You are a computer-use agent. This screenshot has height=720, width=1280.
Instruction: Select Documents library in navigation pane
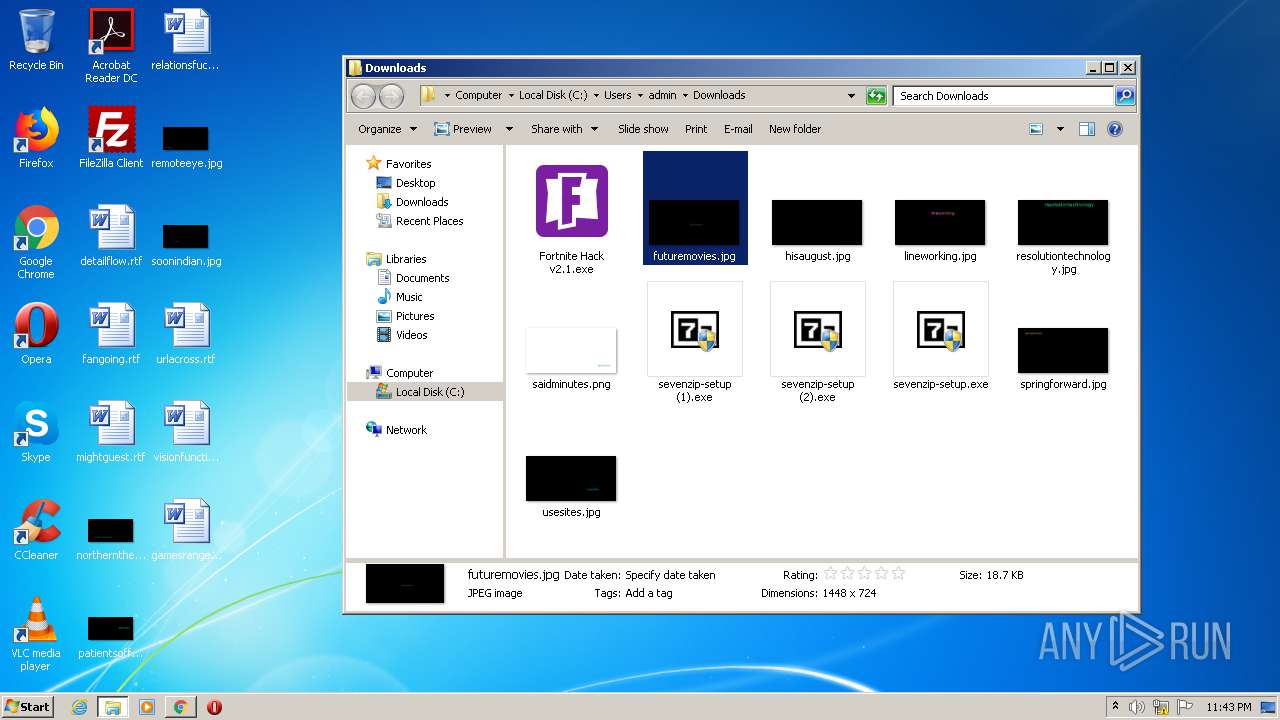click(x=422, y=278)
